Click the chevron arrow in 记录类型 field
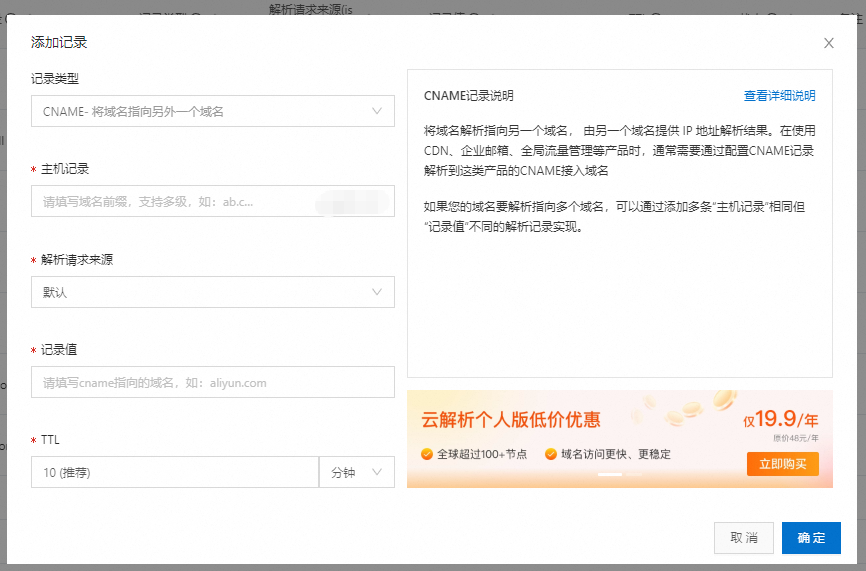 coord(377,111)
